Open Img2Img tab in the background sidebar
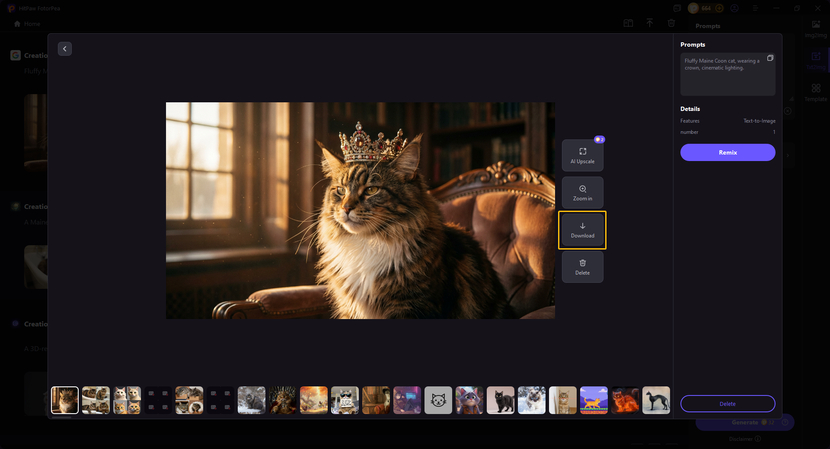 pyautogui.click(x=816, y=29)
